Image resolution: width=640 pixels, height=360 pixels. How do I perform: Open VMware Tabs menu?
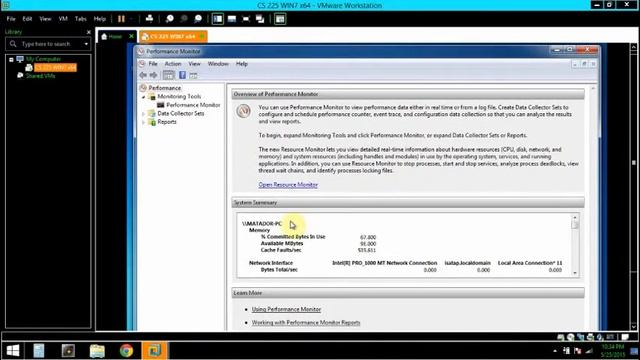(x=80, y=19)
